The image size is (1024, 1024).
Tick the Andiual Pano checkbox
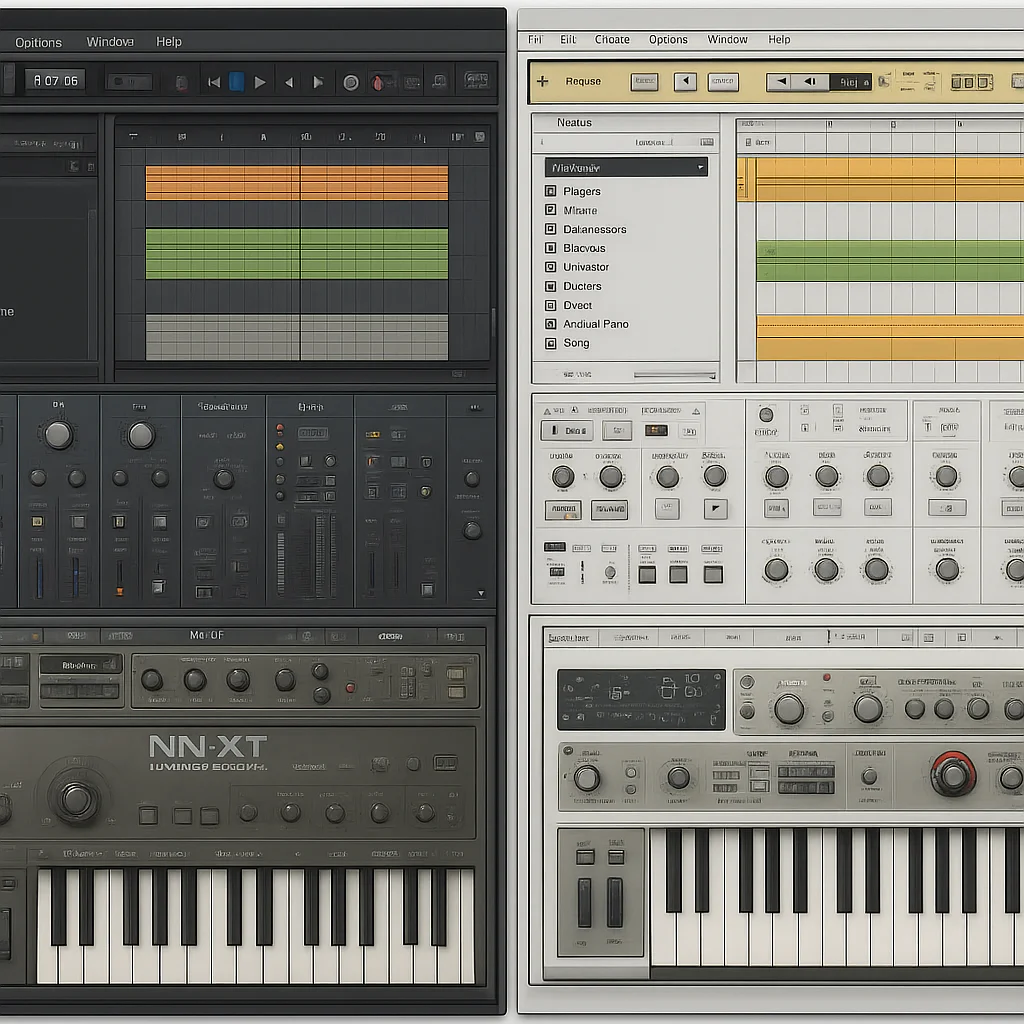tap(550, 324)
